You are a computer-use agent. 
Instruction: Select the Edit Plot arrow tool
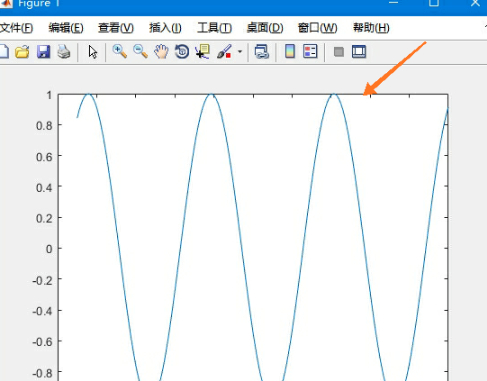(93, 52)
